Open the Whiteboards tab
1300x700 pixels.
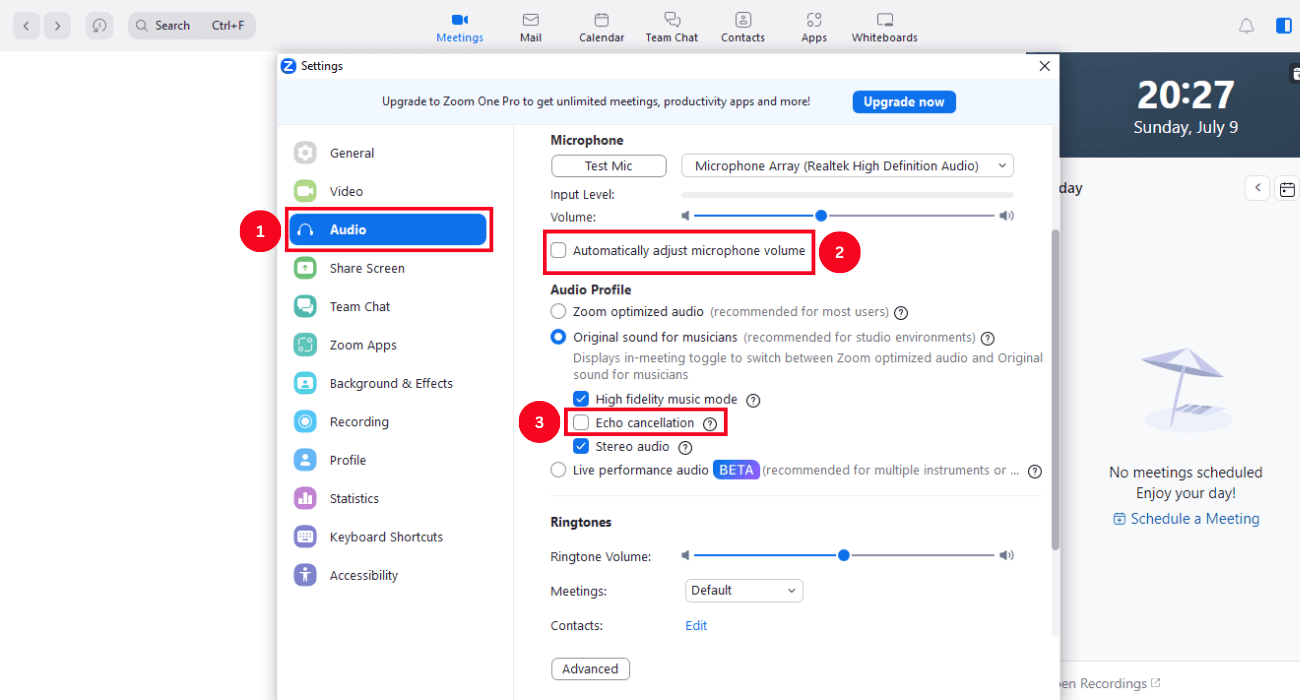884,27
